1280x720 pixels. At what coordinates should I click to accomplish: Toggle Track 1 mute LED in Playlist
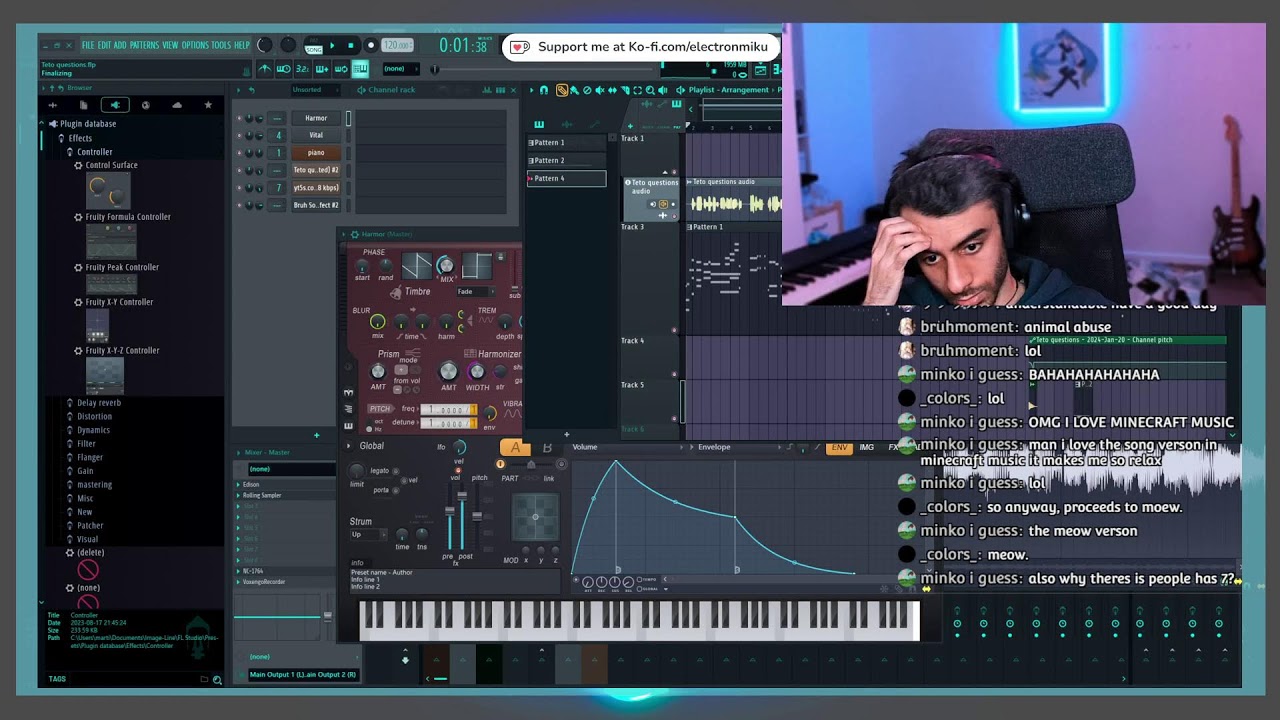674,172
